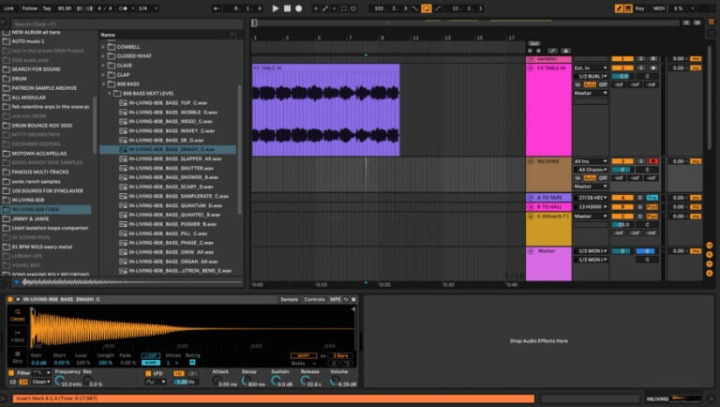Select Slice playback mode in Simpler
This screenshot has width=720, height=407.
(x=17, y=357)
